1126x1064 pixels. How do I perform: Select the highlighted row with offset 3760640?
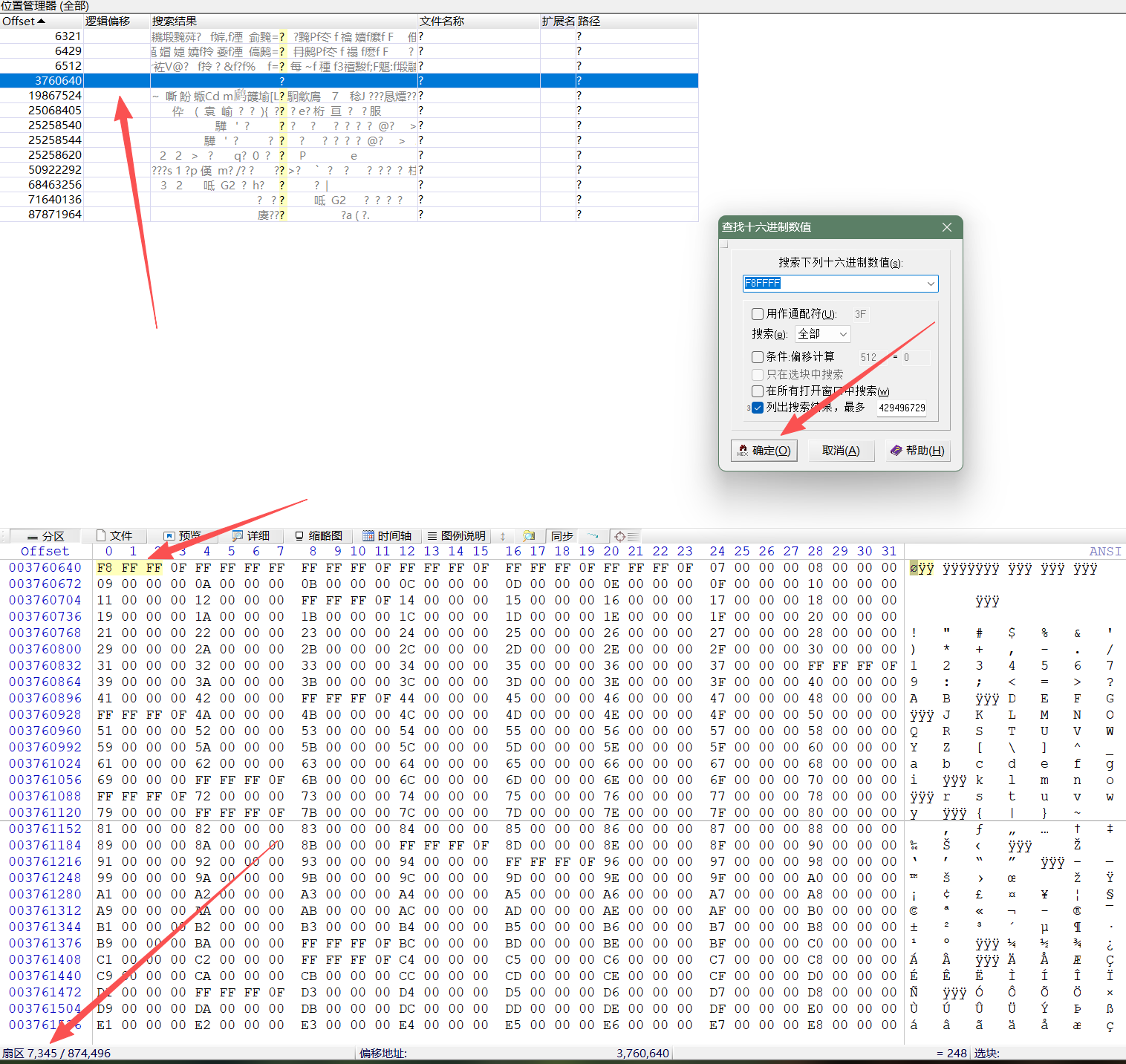(349, 81)
